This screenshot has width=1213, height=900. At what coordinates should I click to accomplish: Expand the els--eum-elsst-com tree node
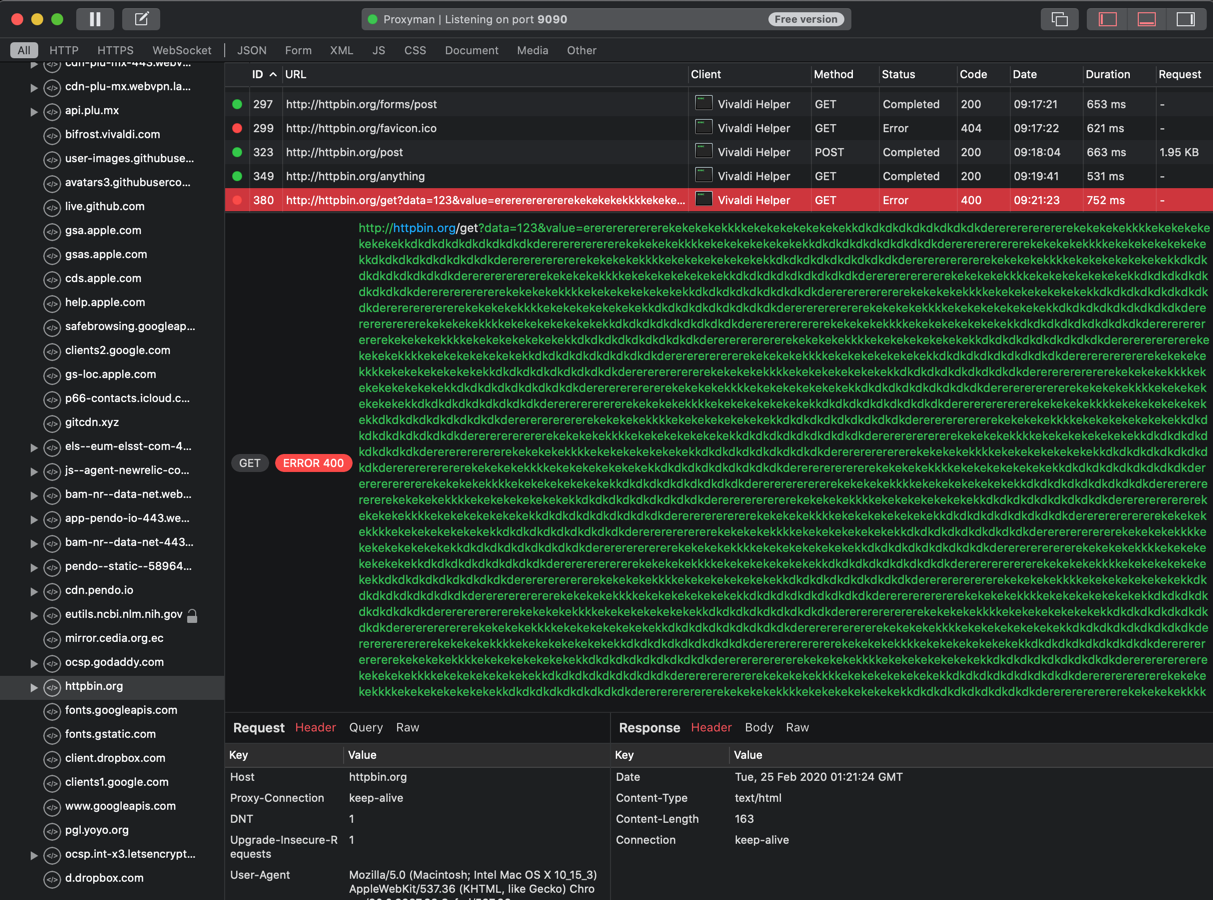click(x=34, y=447)
